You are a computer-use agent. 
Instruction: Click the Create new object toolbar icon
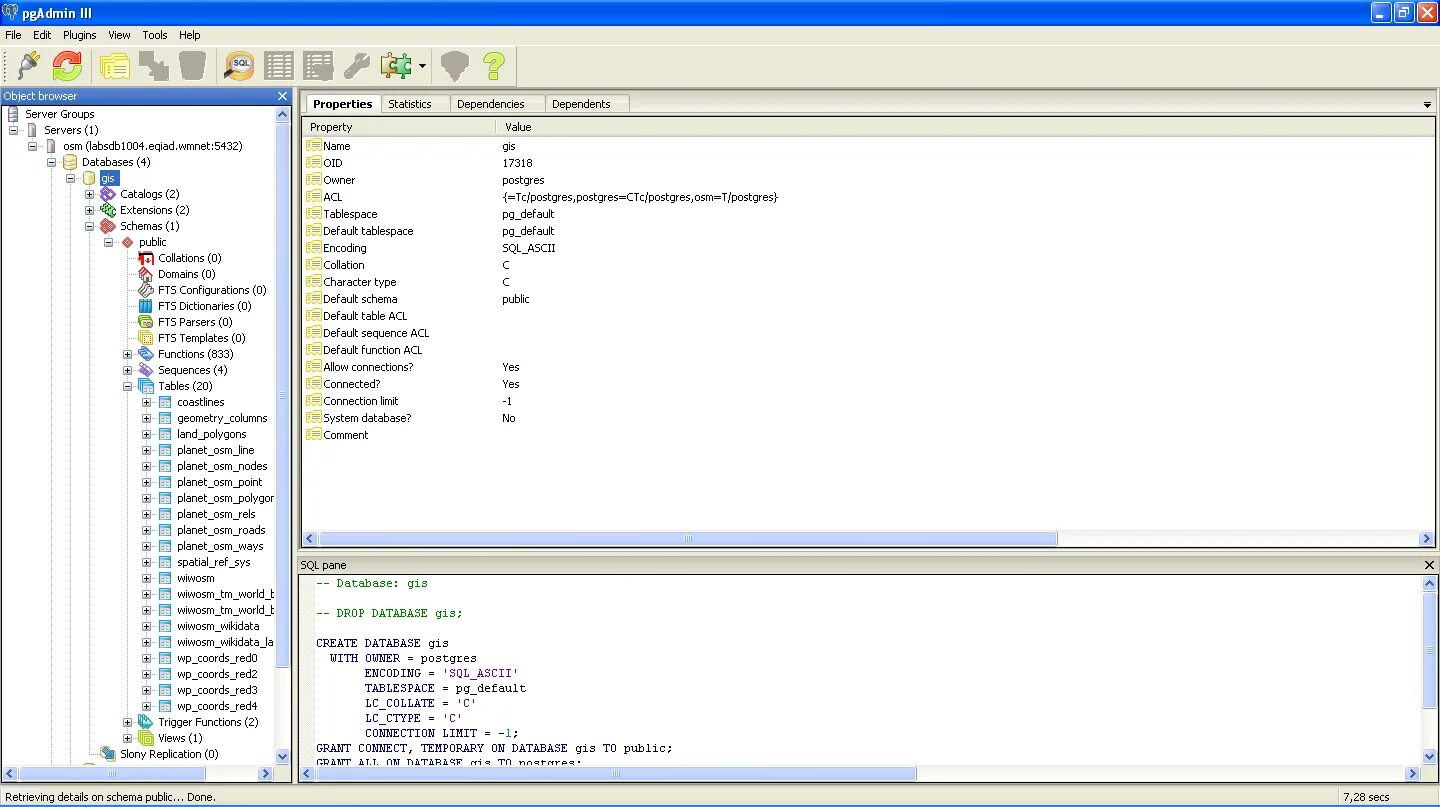(154, 67)
